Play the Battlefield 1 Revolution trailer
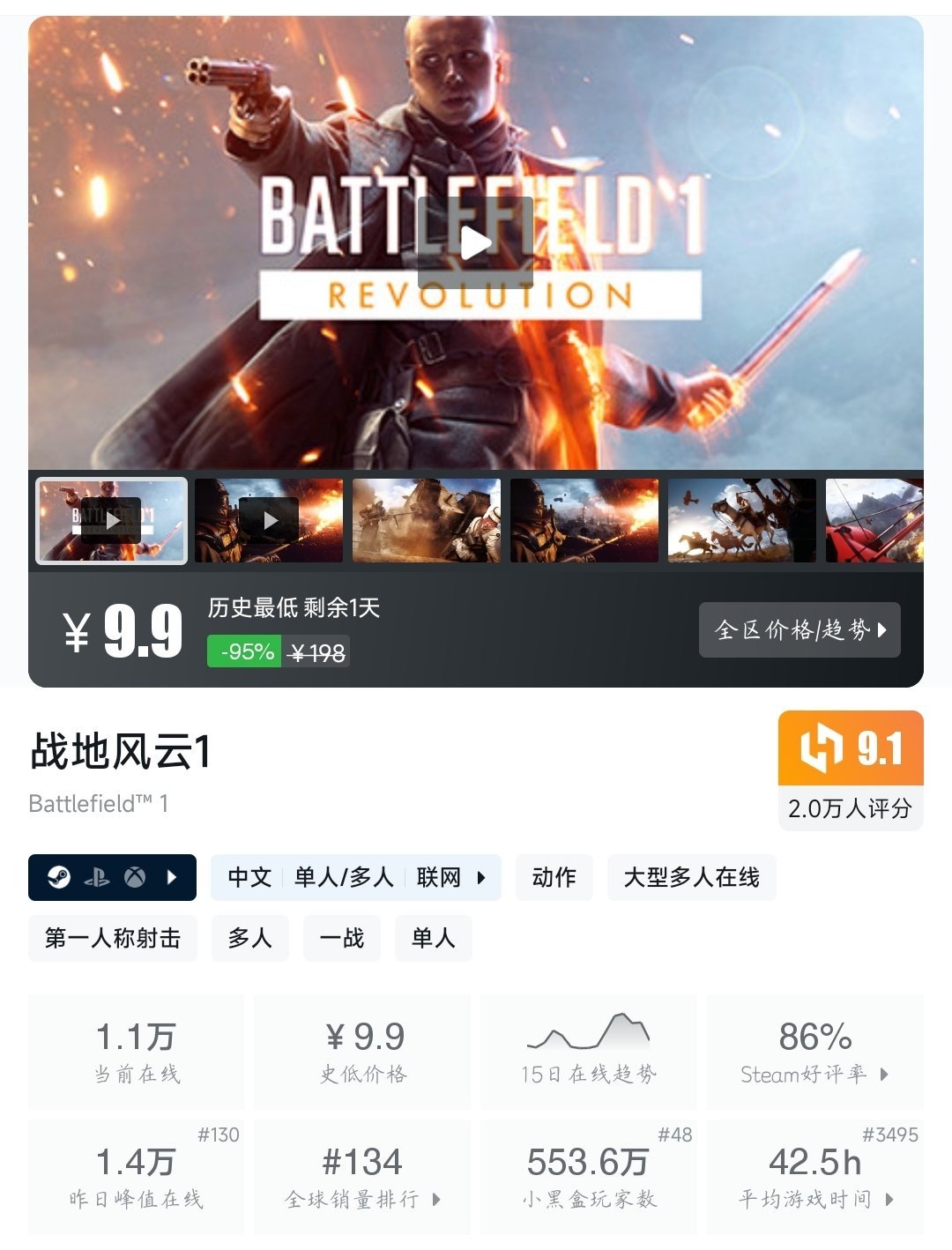This screenshot has width=952, height=1250. (475, 242)
